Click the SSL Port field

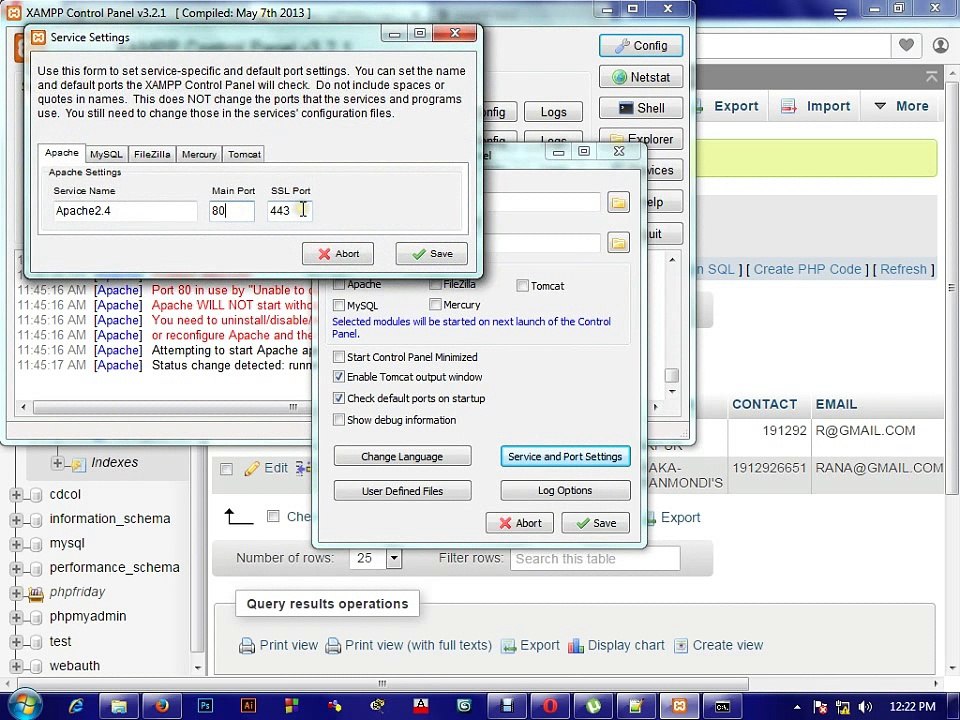click(290, 211)
